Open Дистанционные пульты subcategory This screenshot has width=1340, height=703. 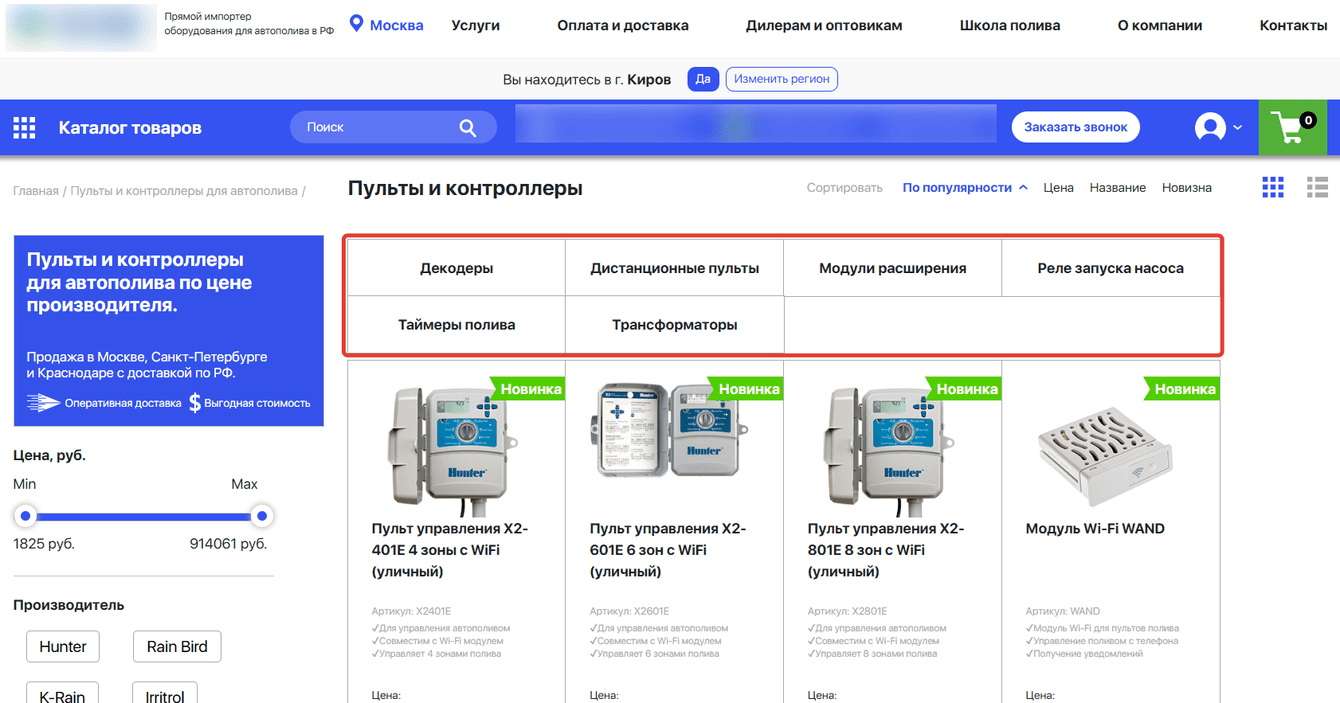pos(675,268)
